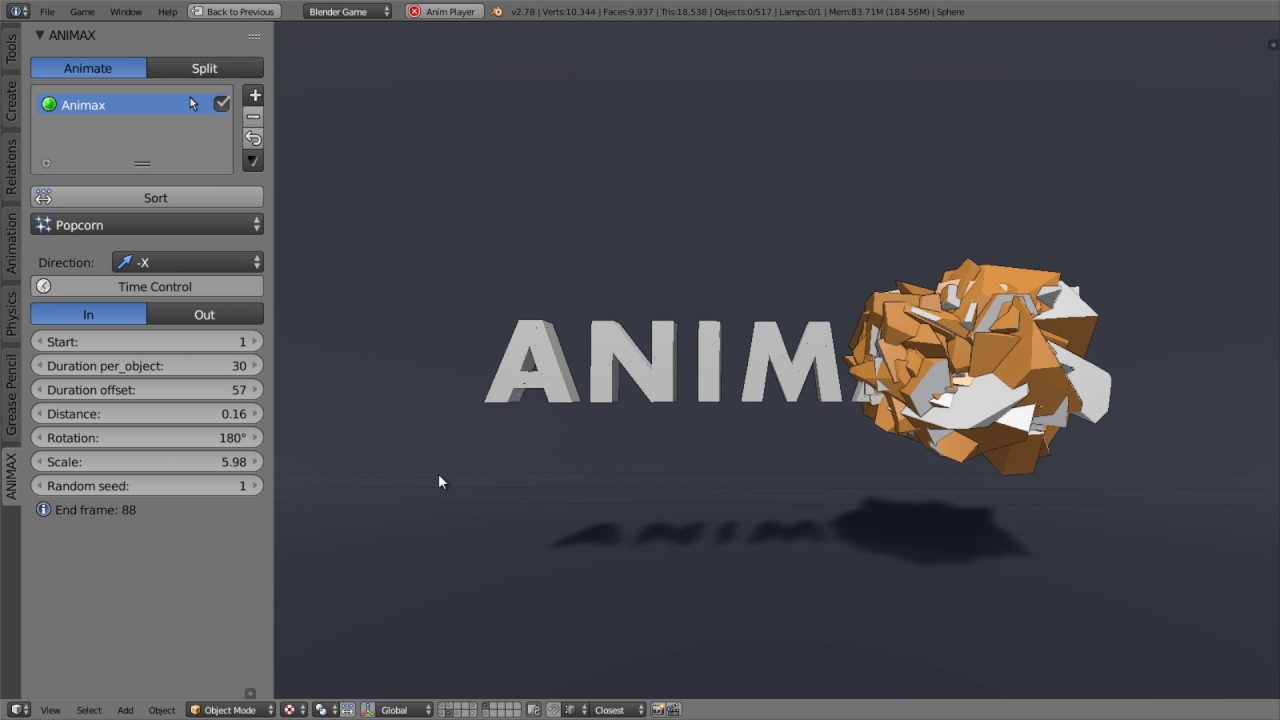This screenshot has height=720, width=1280.
Task: Open the File menu
Action: pyautogui.click(x=47, y=12)
